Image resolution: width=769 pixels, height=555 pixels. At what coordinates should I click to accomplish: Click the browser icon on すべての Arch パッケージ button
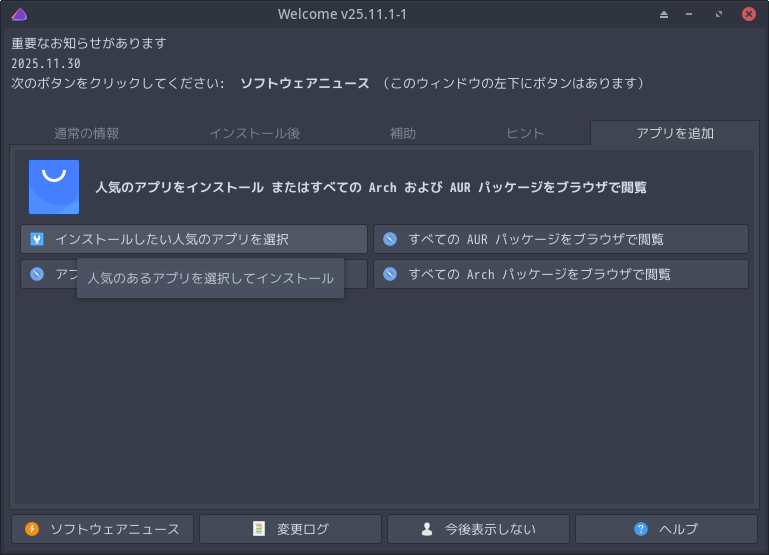click(x=390, y=274)
